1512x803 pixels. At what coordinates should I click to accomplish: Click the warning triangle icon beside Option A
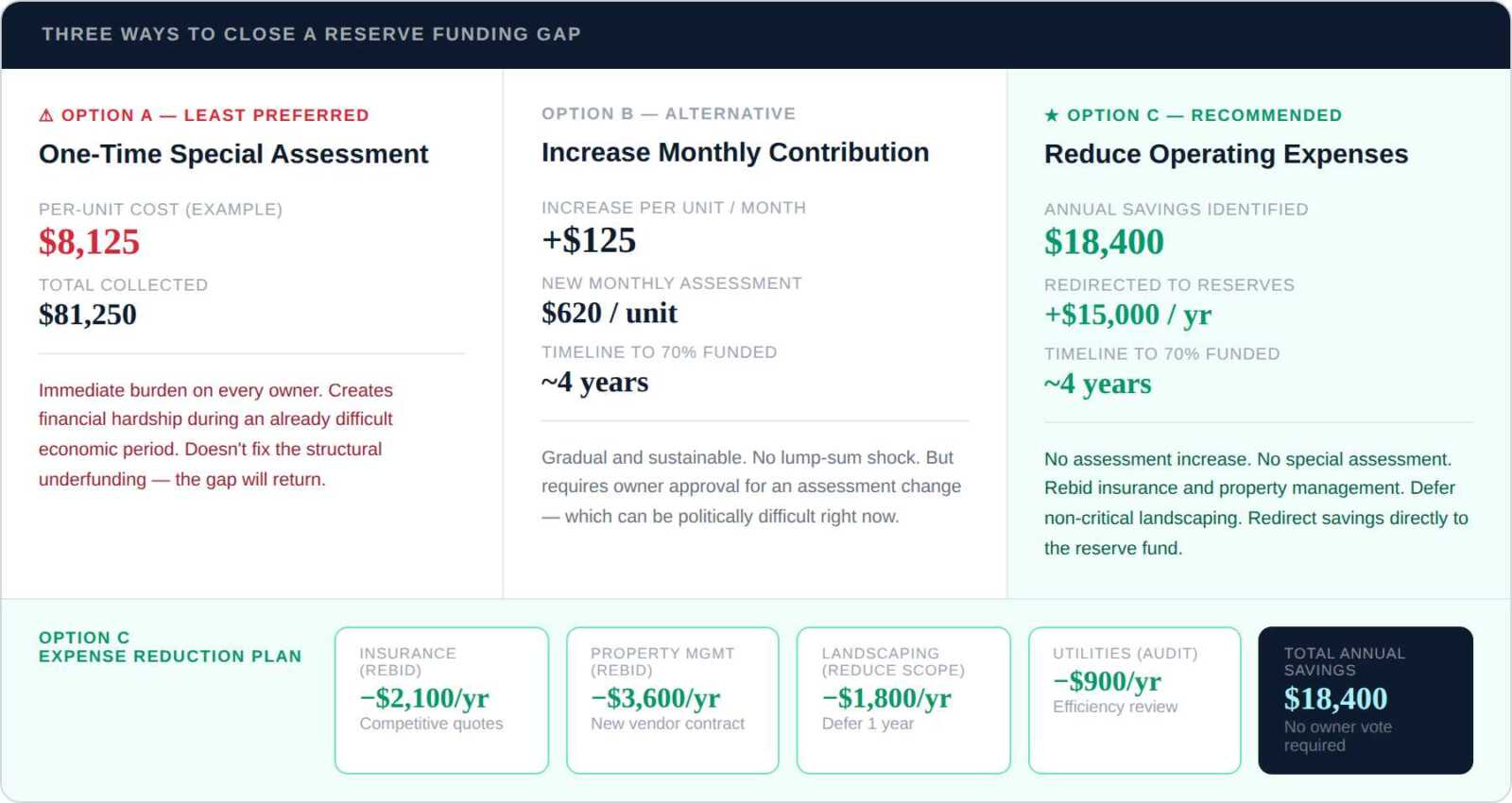pos(45,115)
